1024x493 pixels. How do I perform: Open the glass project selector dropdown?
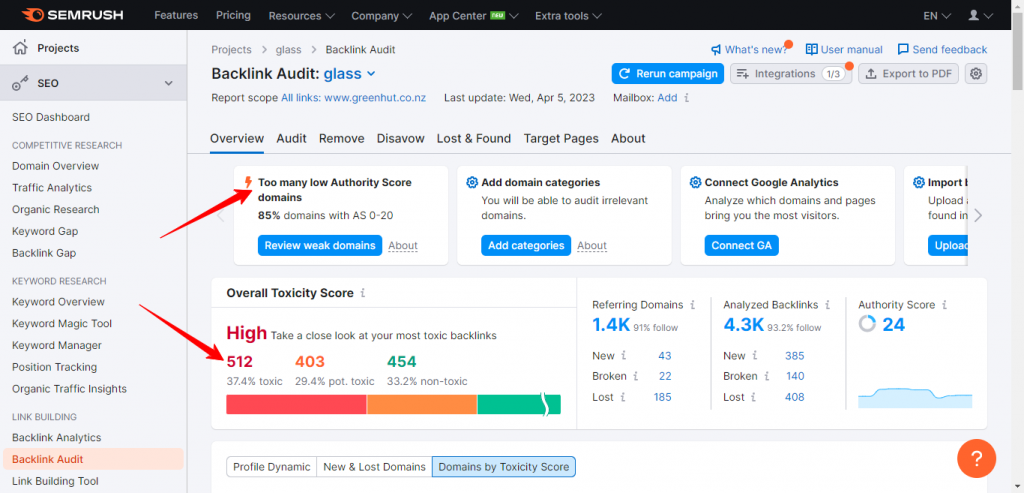[x=350, y=74]
